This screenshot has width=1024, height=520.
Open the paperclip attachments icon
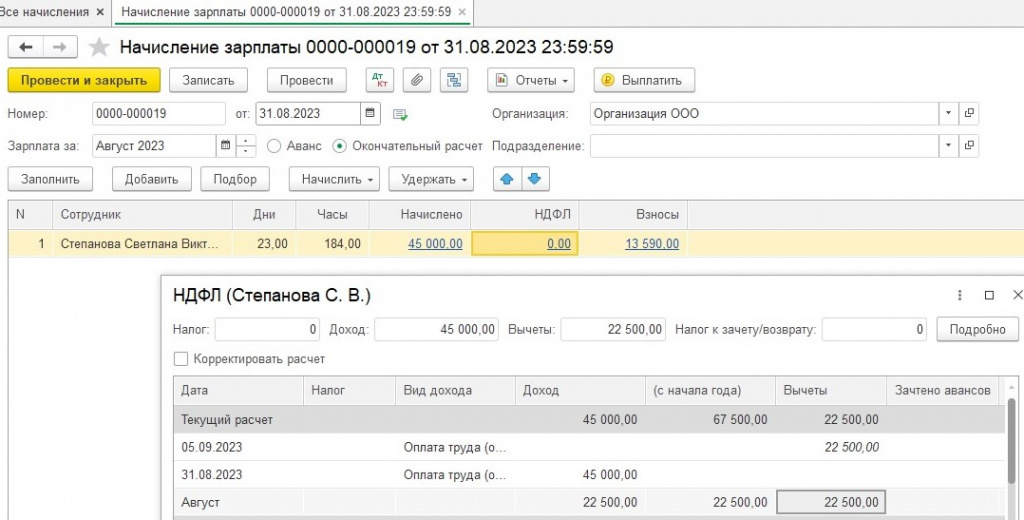pyautogui.click(x=417, y=80)
